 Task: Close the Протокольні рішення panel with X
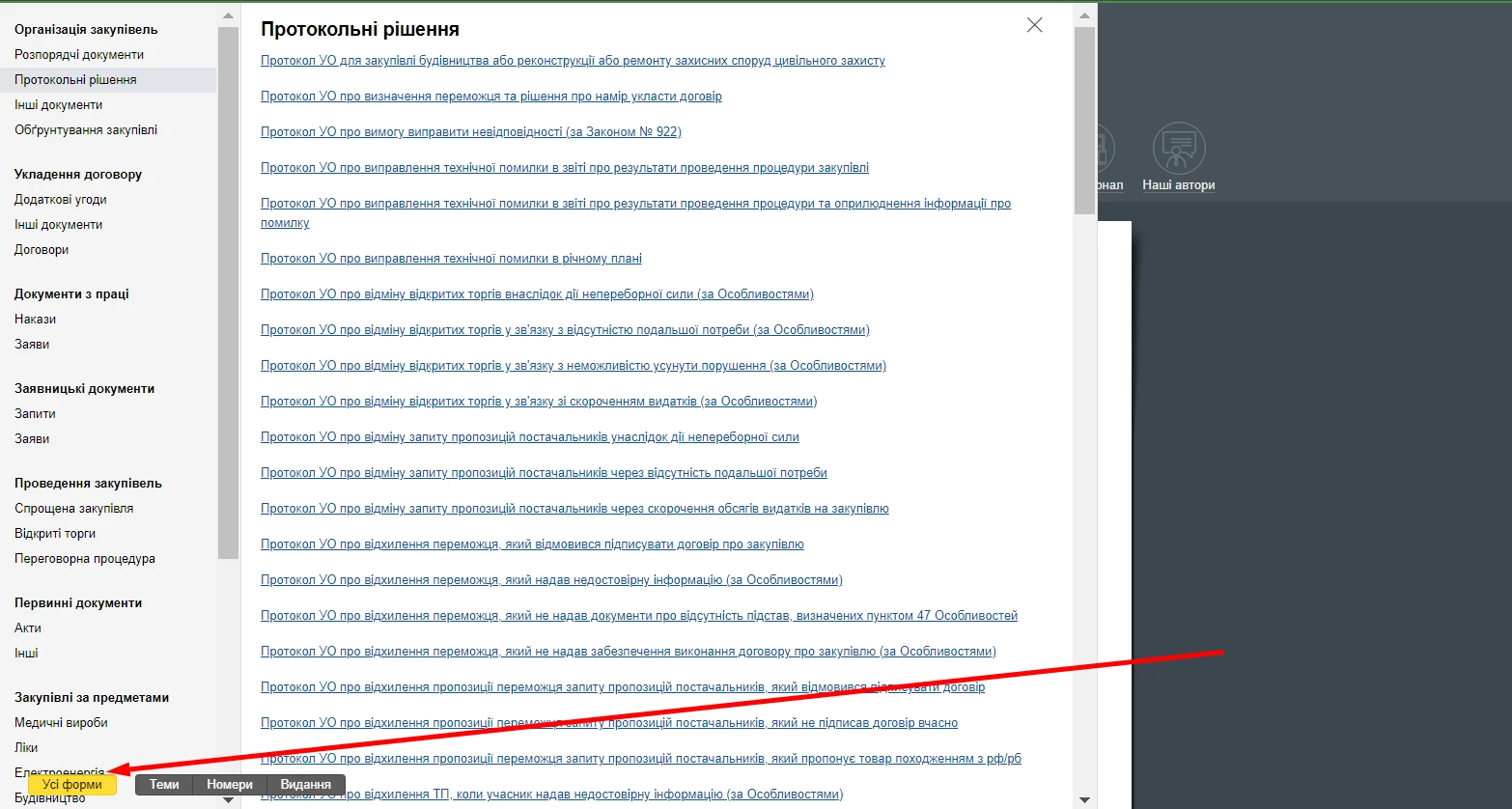tap(1034, 25)
